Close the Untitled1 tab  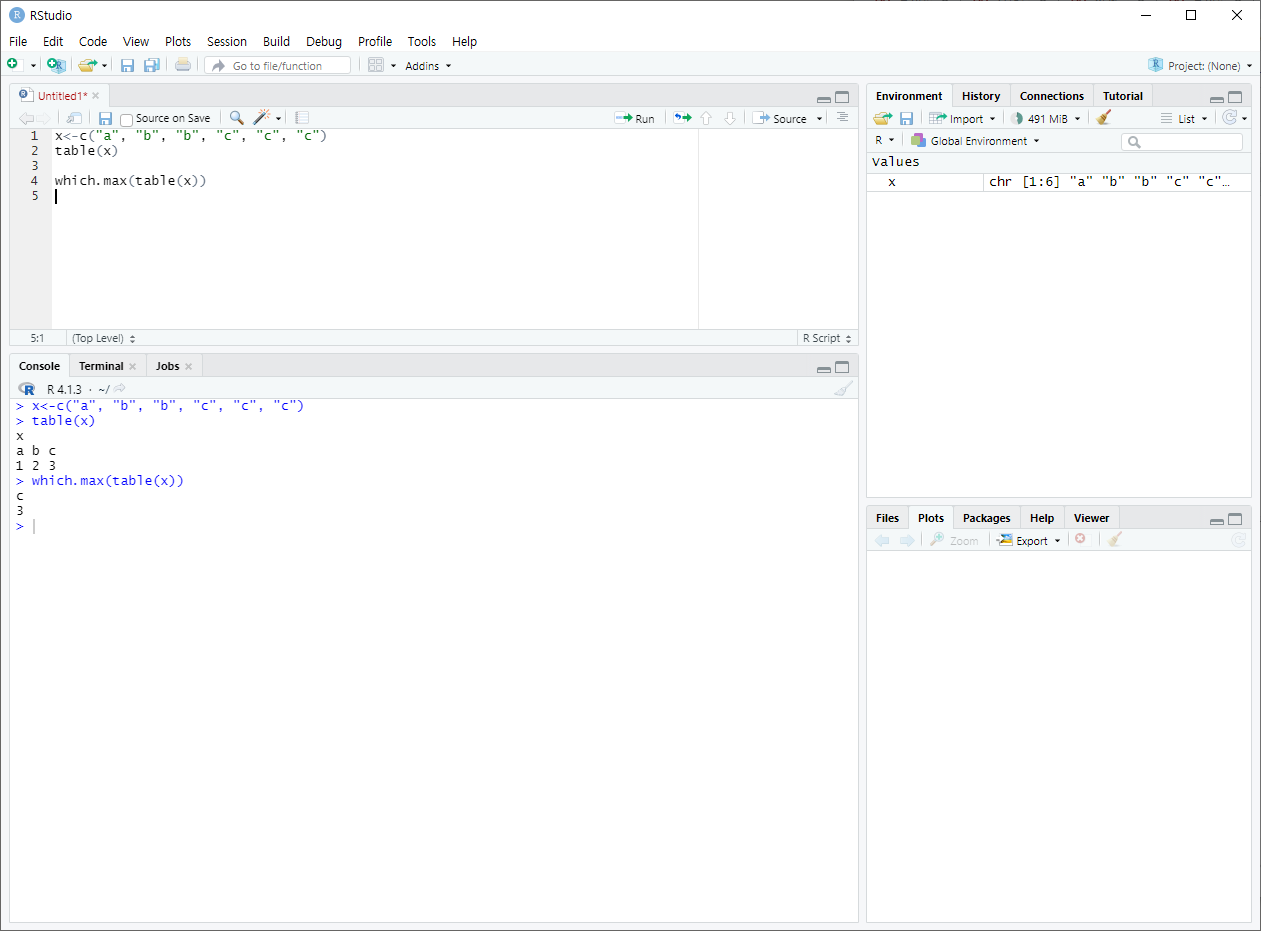coord(96,96)
